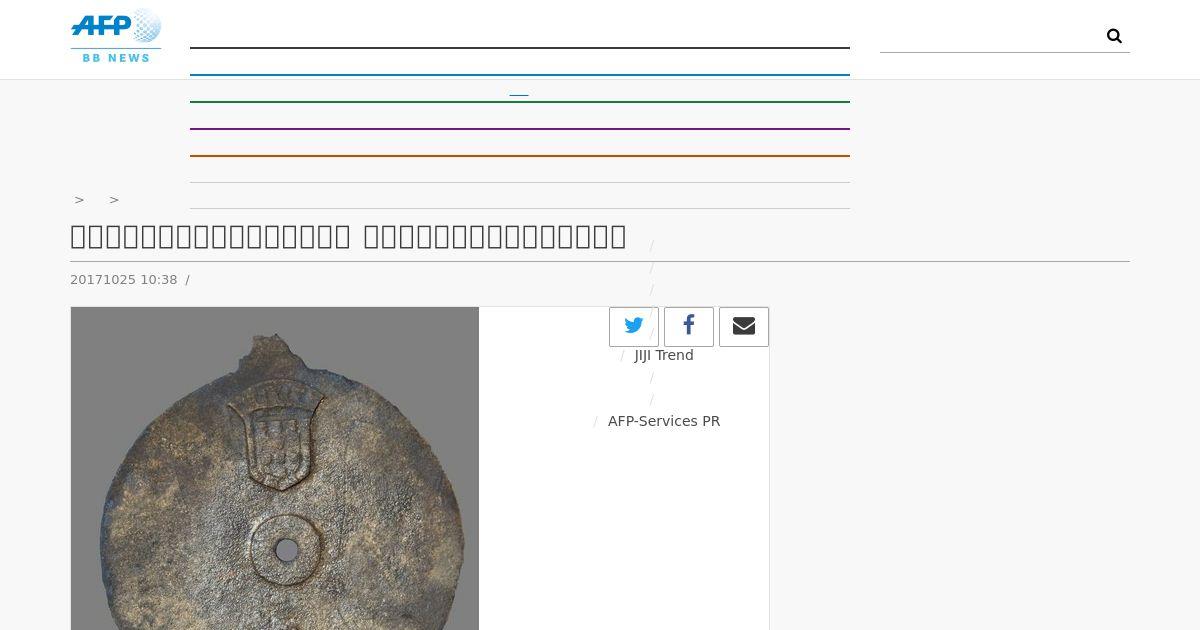Send the article by email envelope icon
This screenshot has height=630, width=1200.
coord(744,327)
